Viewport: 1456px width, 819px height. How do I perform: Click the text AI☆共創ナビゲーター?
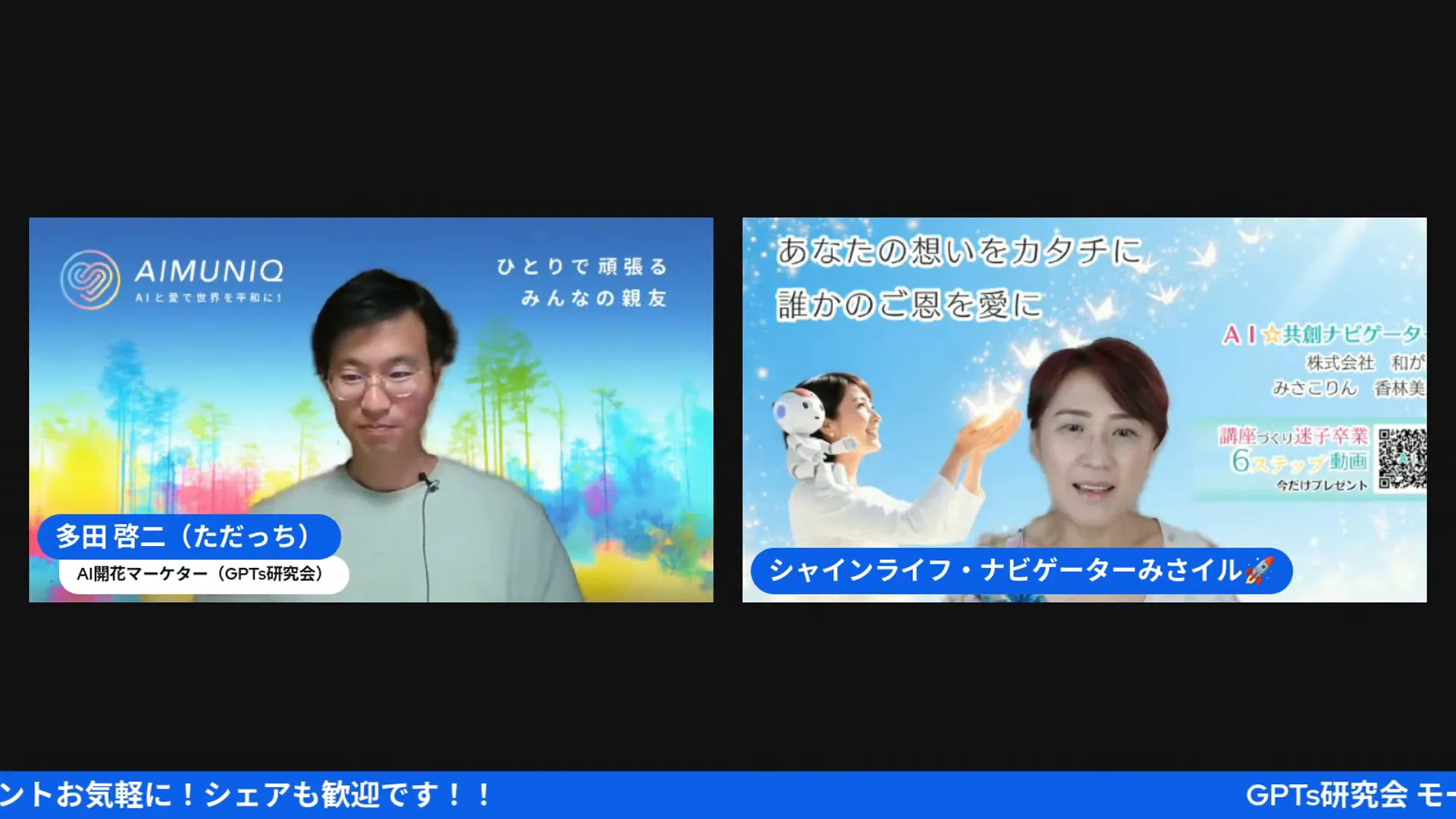(x=1324, y=334)
